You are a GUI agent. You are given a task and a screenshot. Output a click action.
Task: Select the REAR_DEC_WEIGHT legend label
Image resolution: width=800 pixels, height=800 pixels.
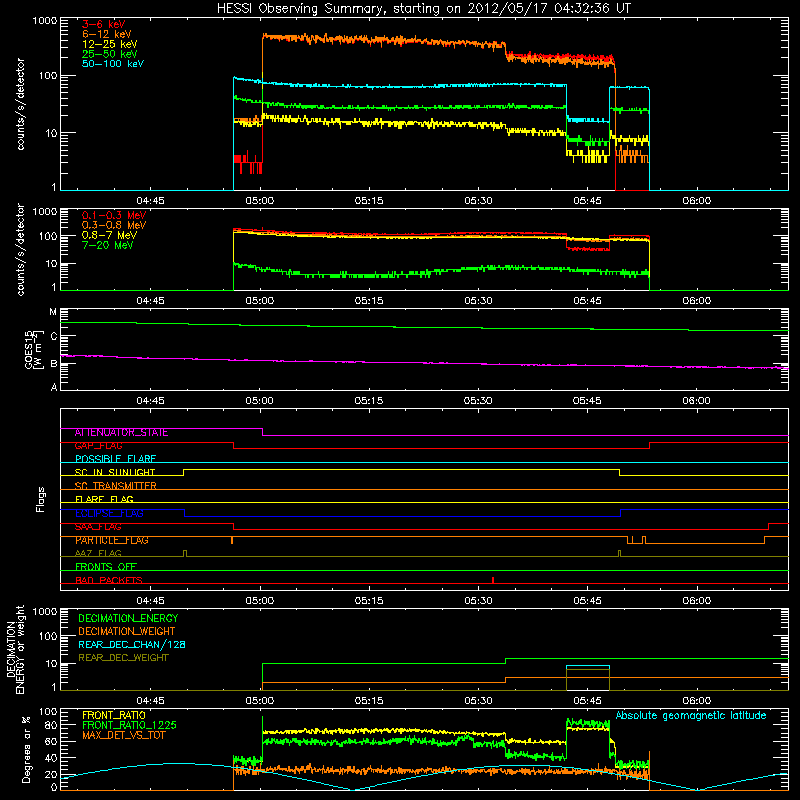point(123,658)
